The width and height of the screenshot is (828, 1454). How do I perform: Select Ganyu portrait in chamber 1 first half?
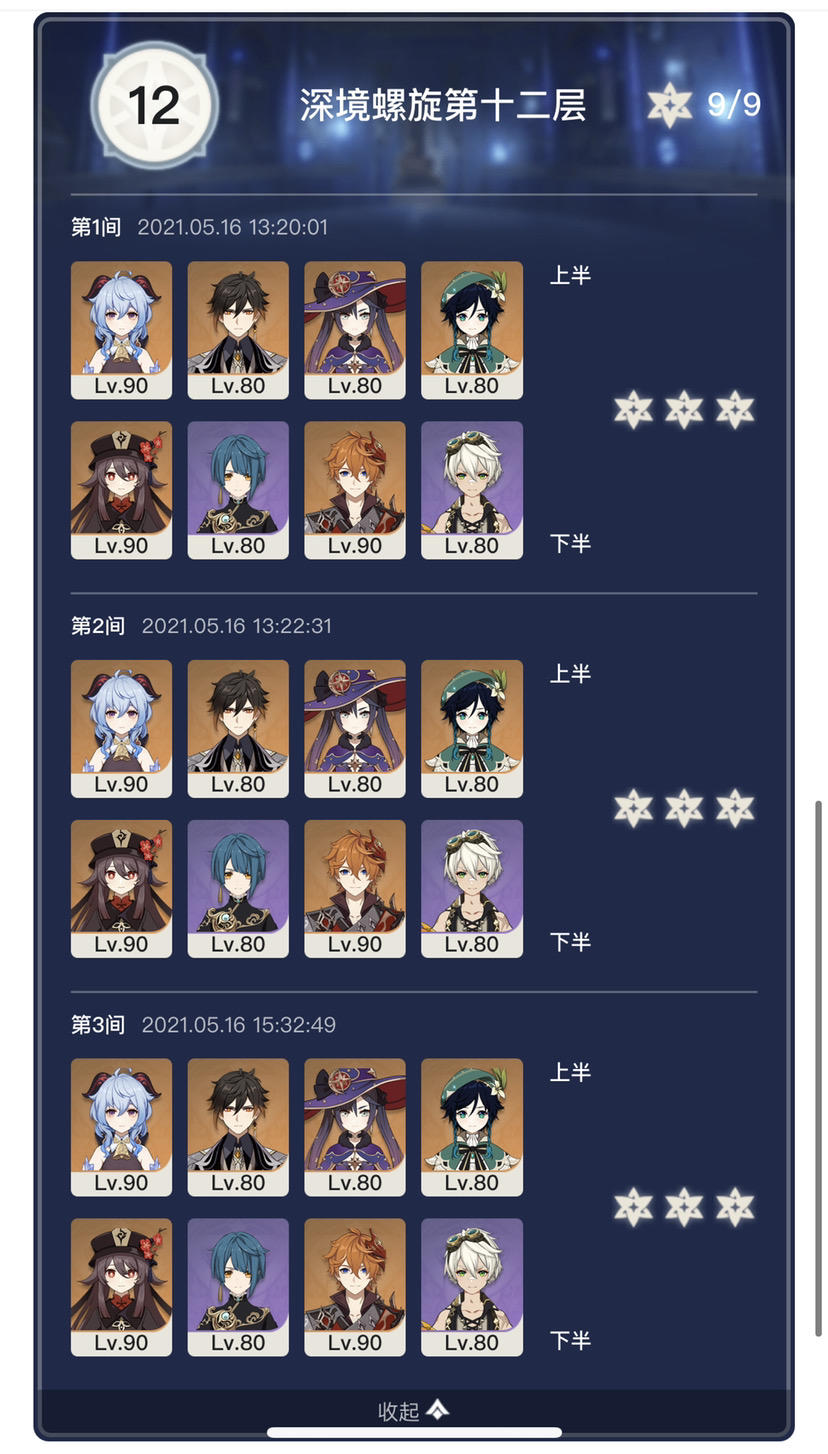pyautogui.click(x=121, y=331)
